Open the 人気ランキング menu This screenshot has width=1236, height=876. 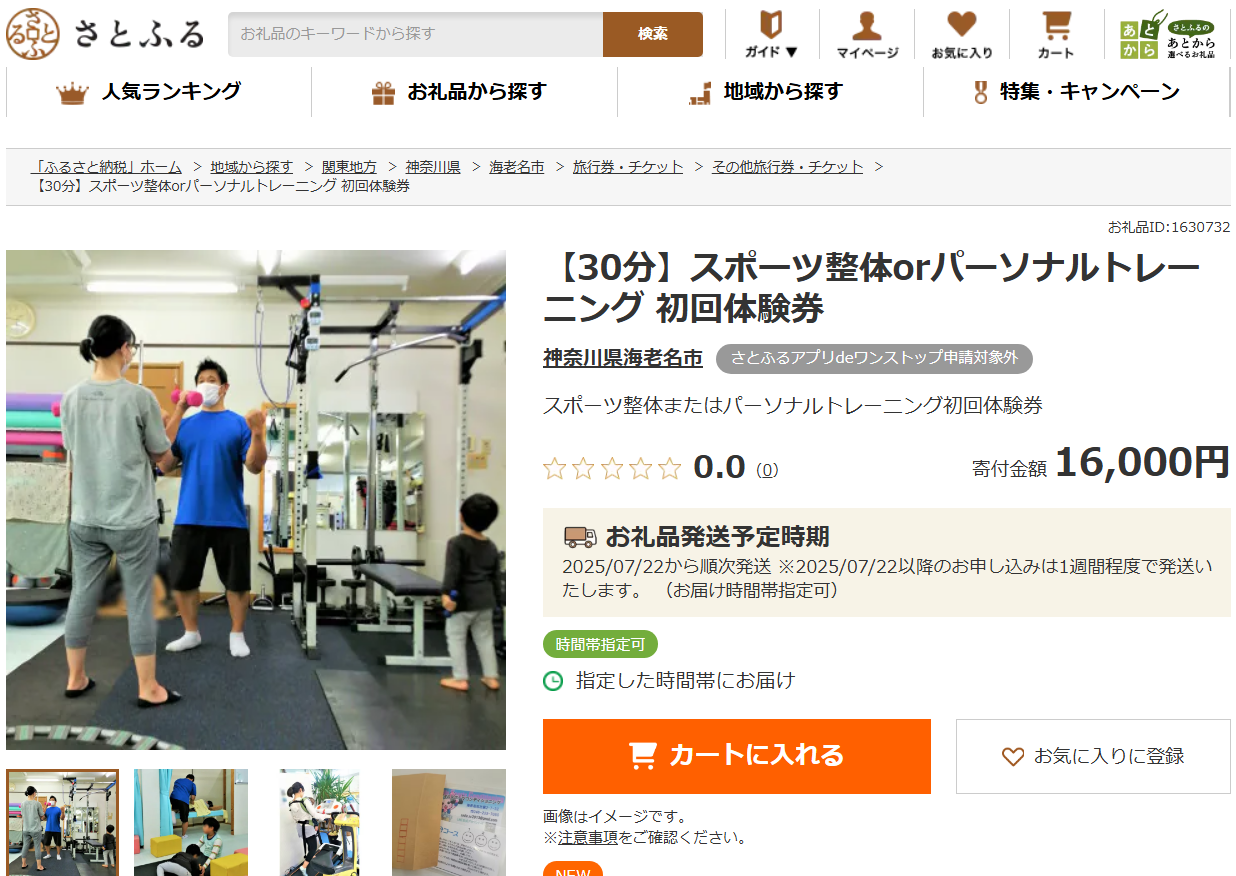(159, 92)
